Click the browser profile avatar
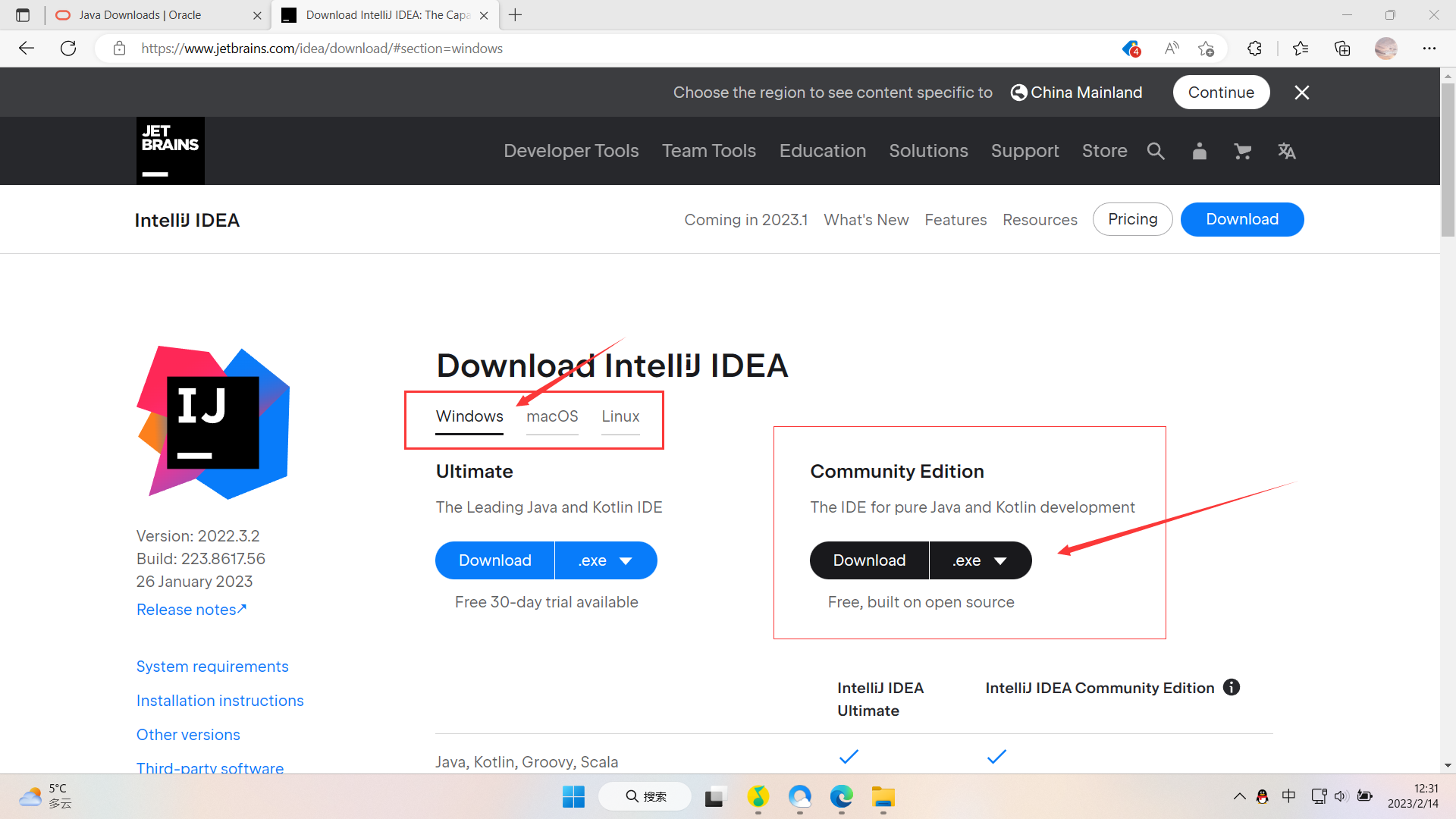Viewport: 1456px width, 819px height. [x=1385, y=49]
